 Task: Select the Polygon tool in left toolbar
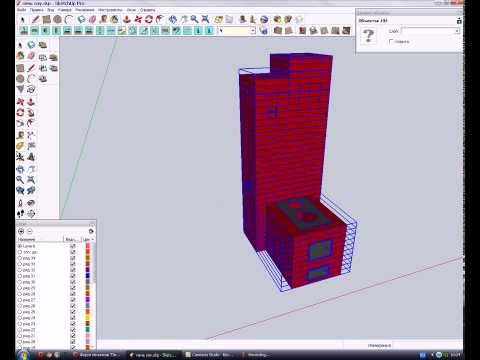pos(21,89)
